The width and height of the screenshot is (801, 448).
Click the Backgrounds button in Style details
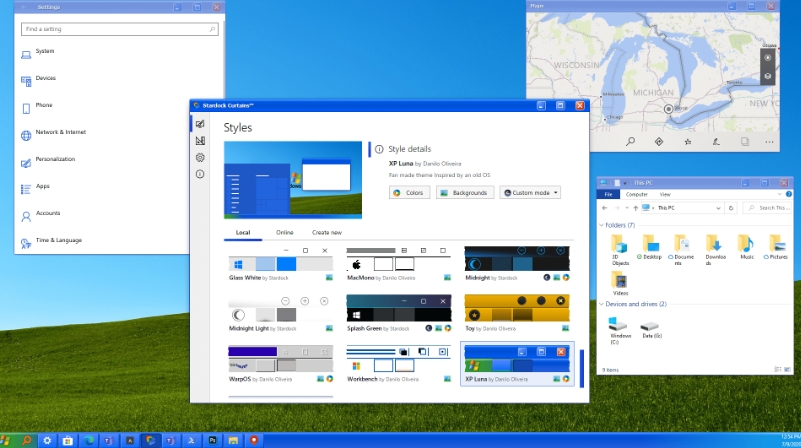point(464,193)
